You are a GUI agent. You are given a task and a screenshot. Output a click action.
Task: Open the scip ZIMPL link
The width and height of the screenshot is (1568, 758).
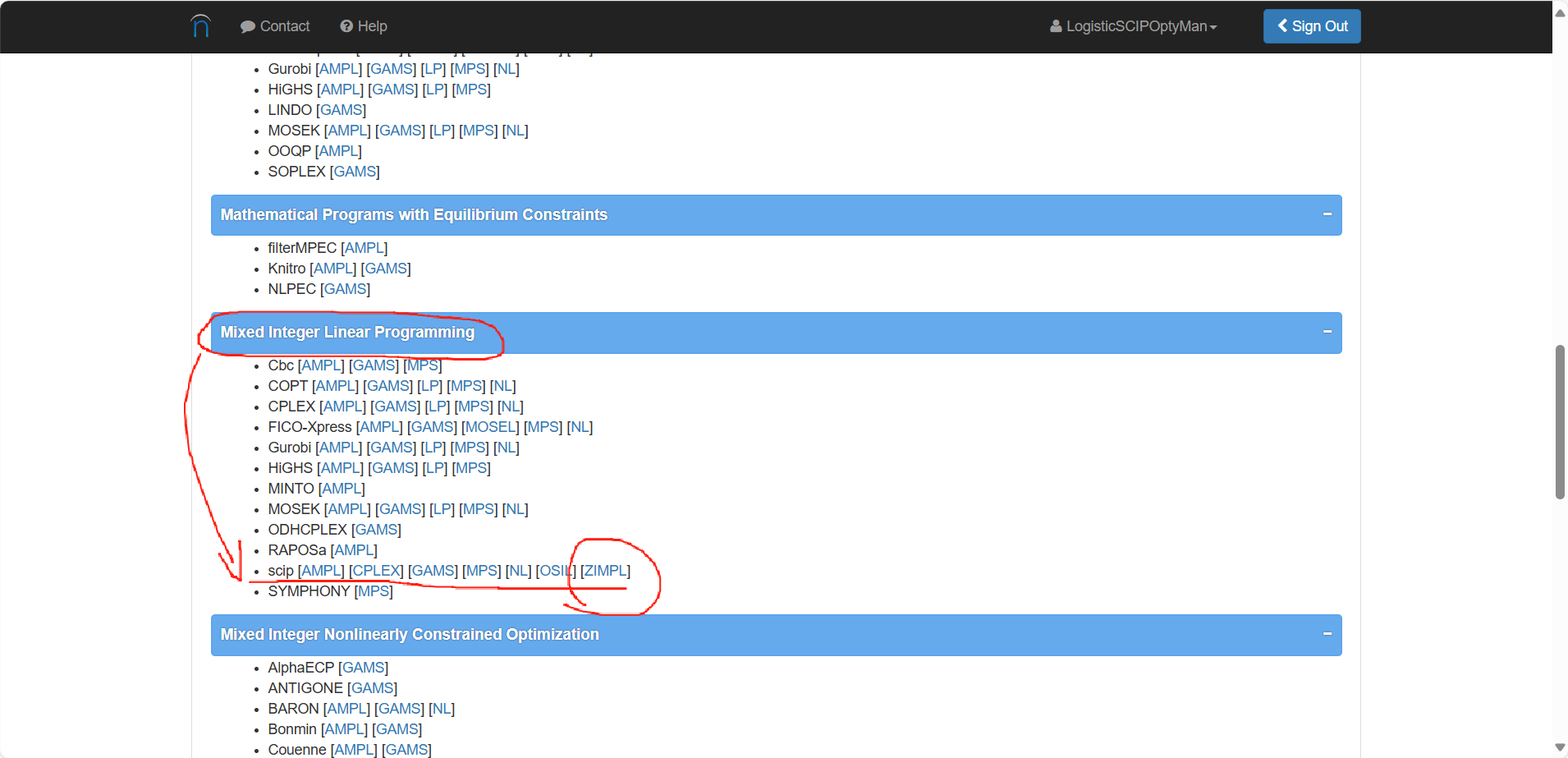606,571
